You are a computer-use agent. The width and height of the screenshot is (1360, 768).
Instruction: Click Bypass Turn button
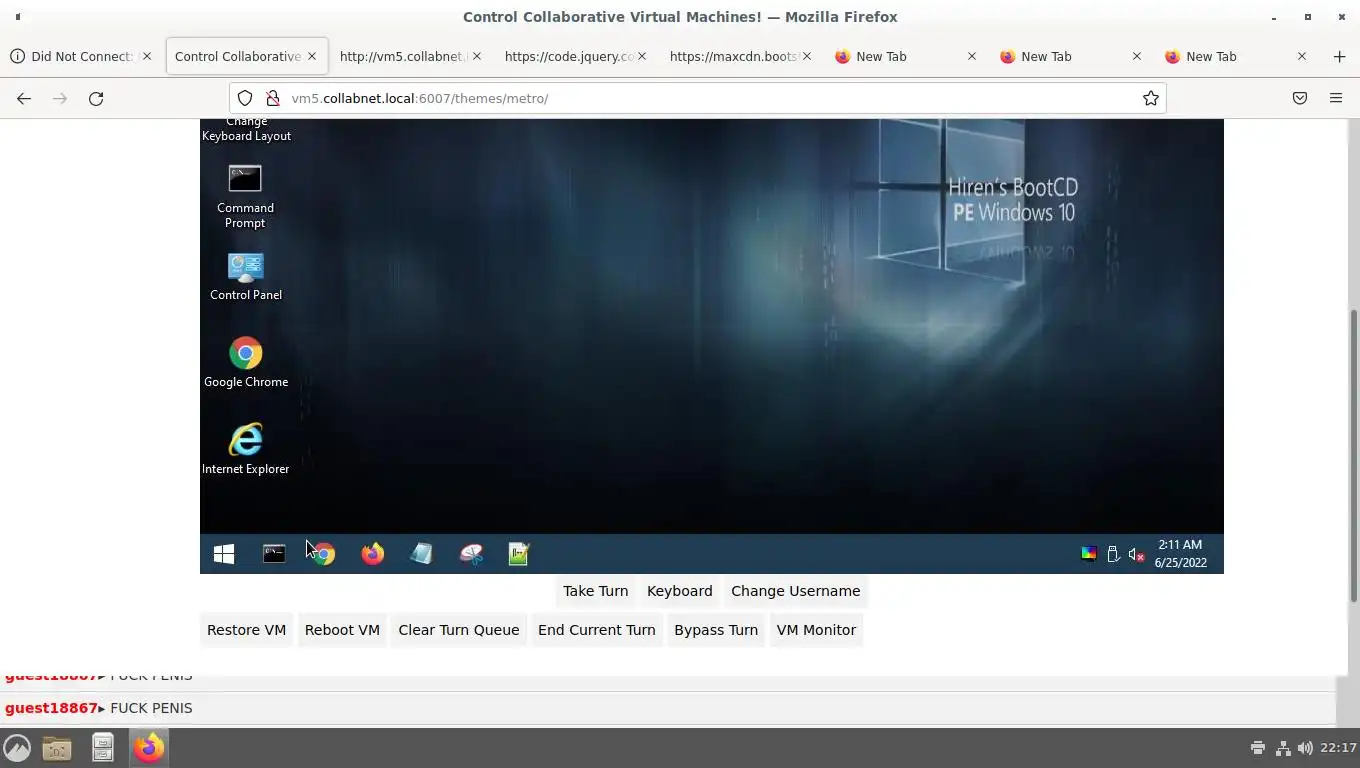716,630
